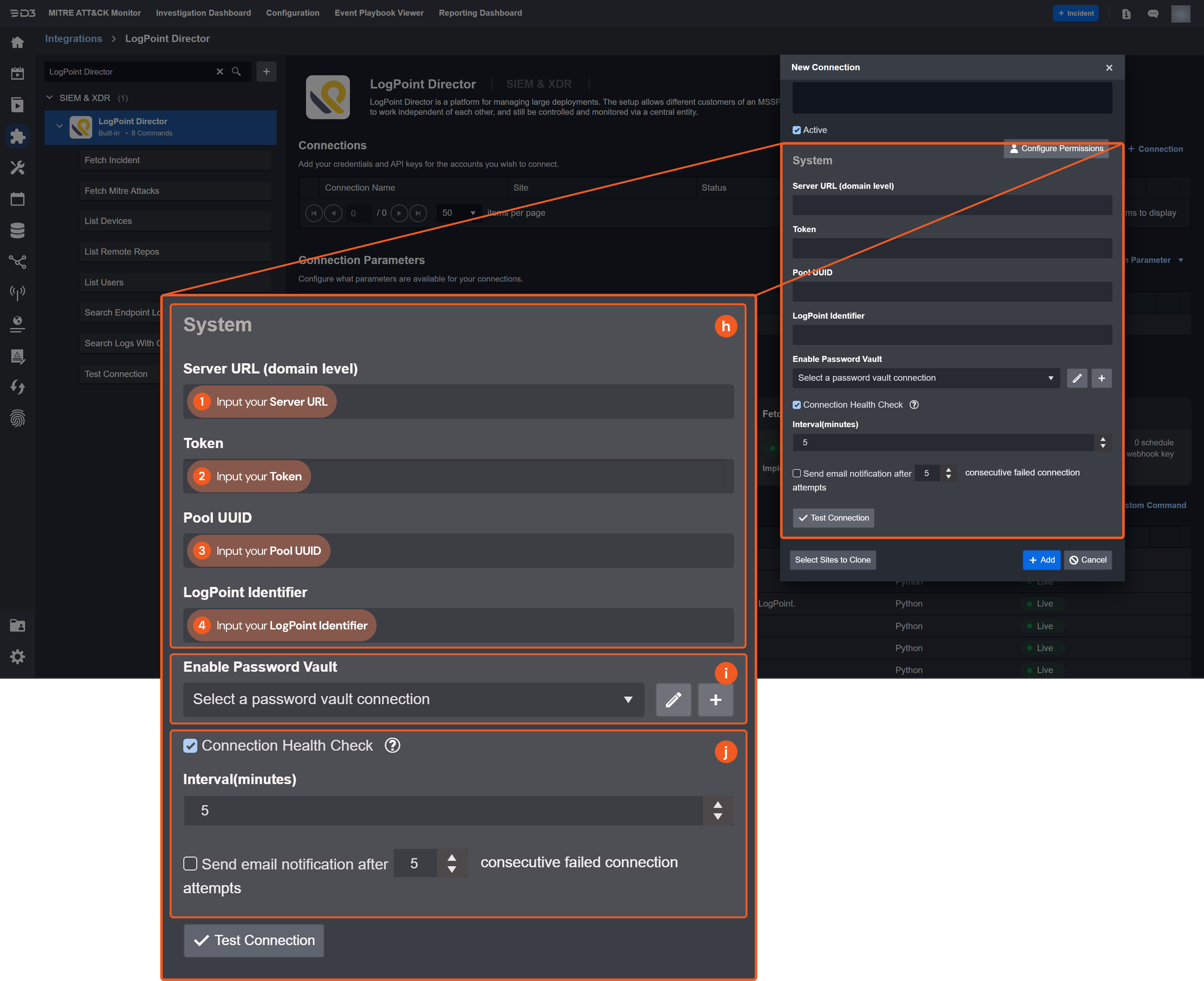Open the database stack sidebar icon
The image size is (1204, 981).
pyautogui.click(x=18, y=230)
